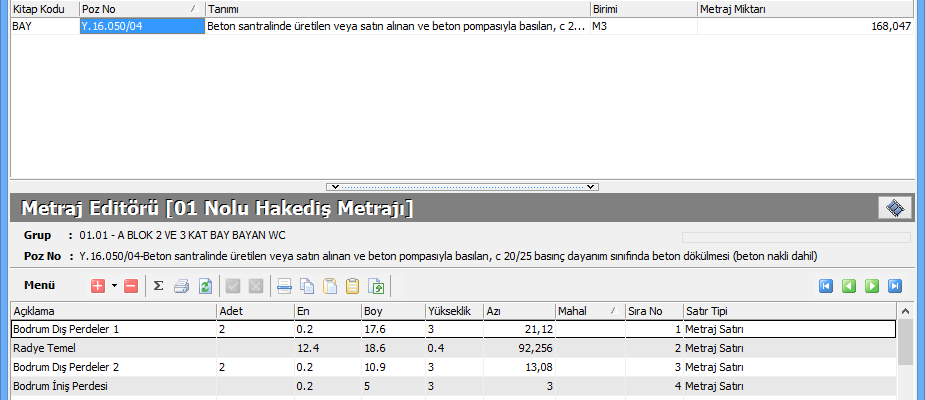Click the film strip button in editor header
The image size is (925, 400).
coord(895,208)
